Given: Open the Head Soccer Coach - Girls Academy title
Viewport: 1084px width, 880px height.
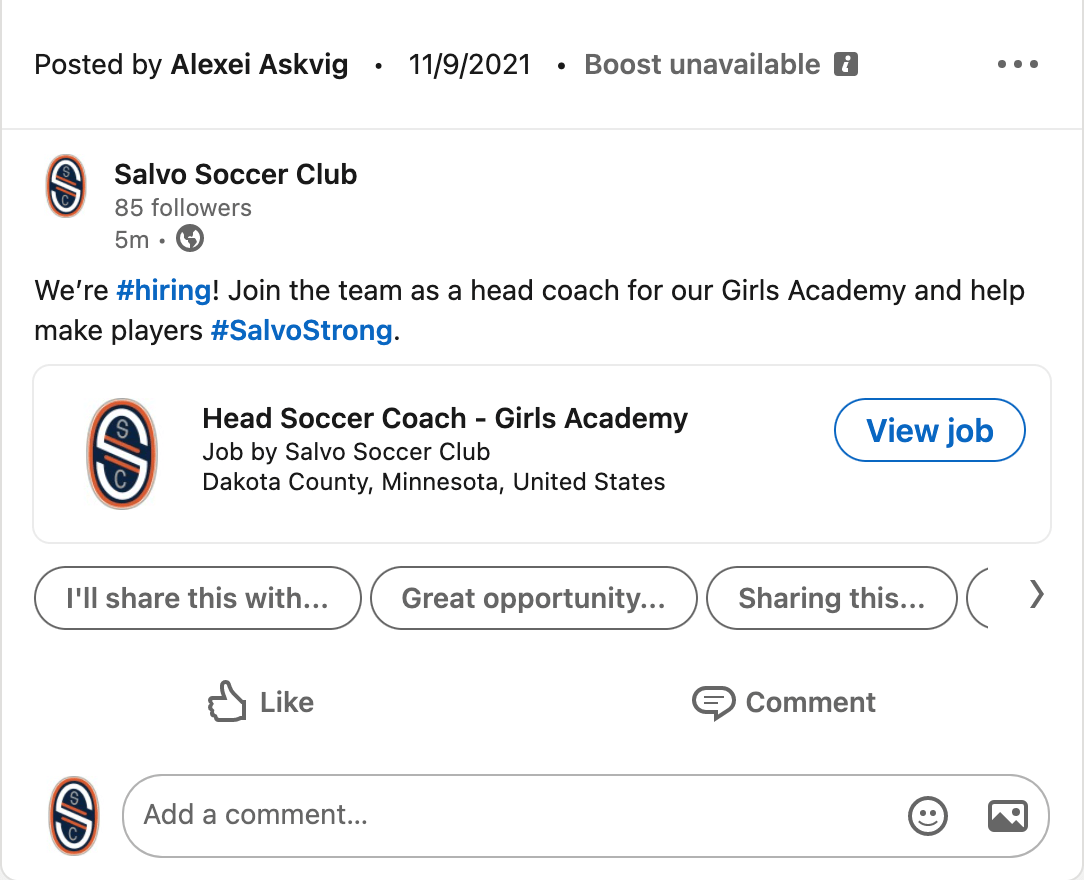Looking at the screenshot, I should click(445, 418).
